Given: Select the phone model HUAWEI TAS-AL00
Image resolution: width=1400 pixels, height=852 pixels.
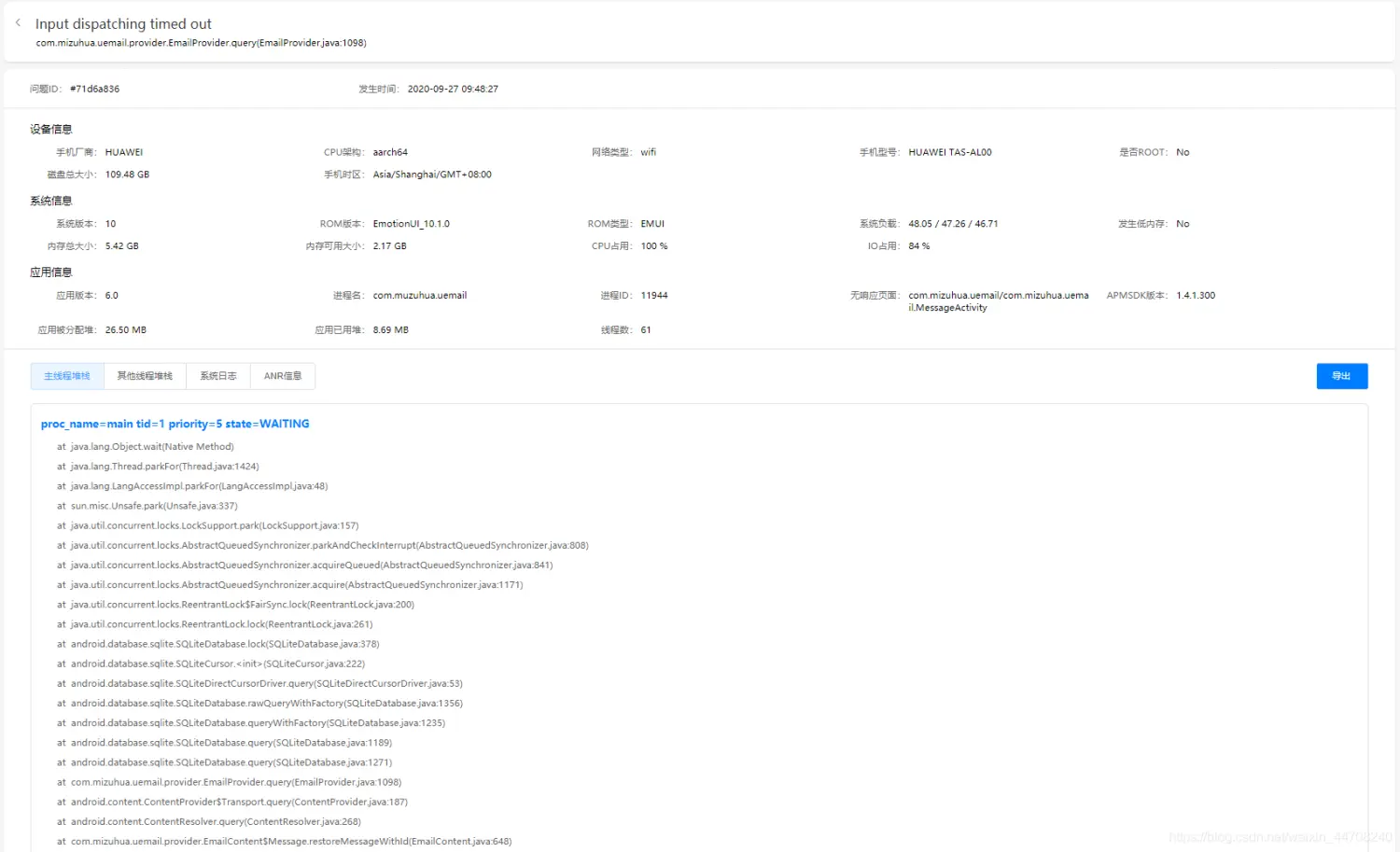Looking at the screenshot, I should click(950, 152).
